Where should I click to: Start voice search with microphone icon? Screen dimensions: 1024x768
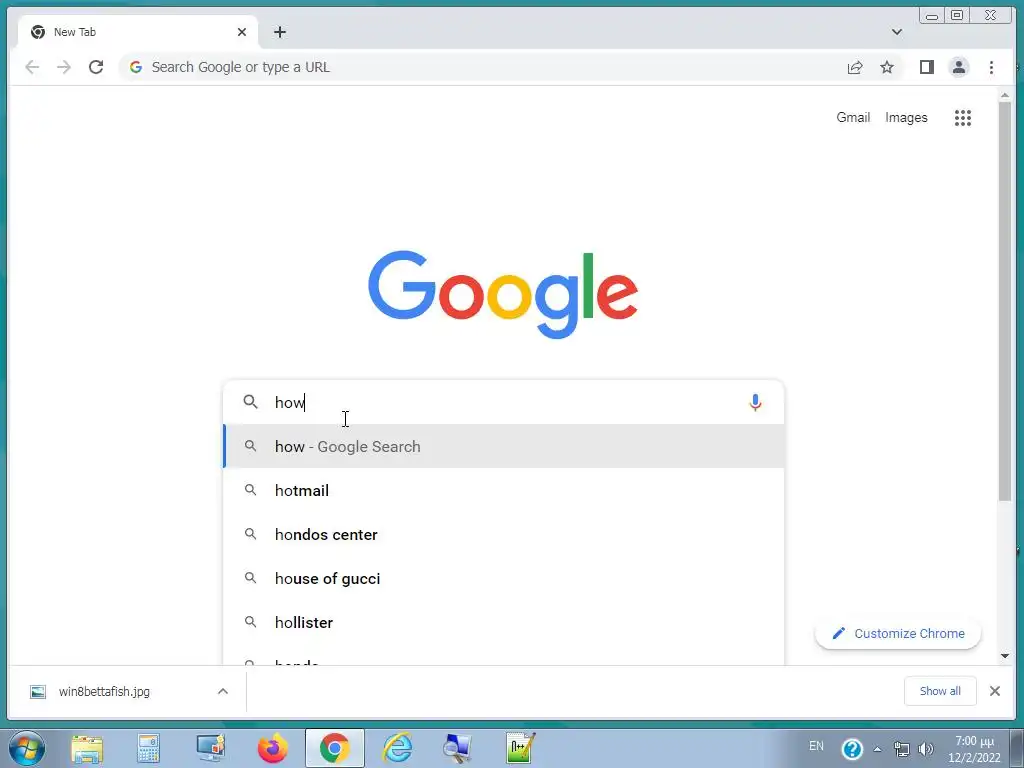click(755, 402)
